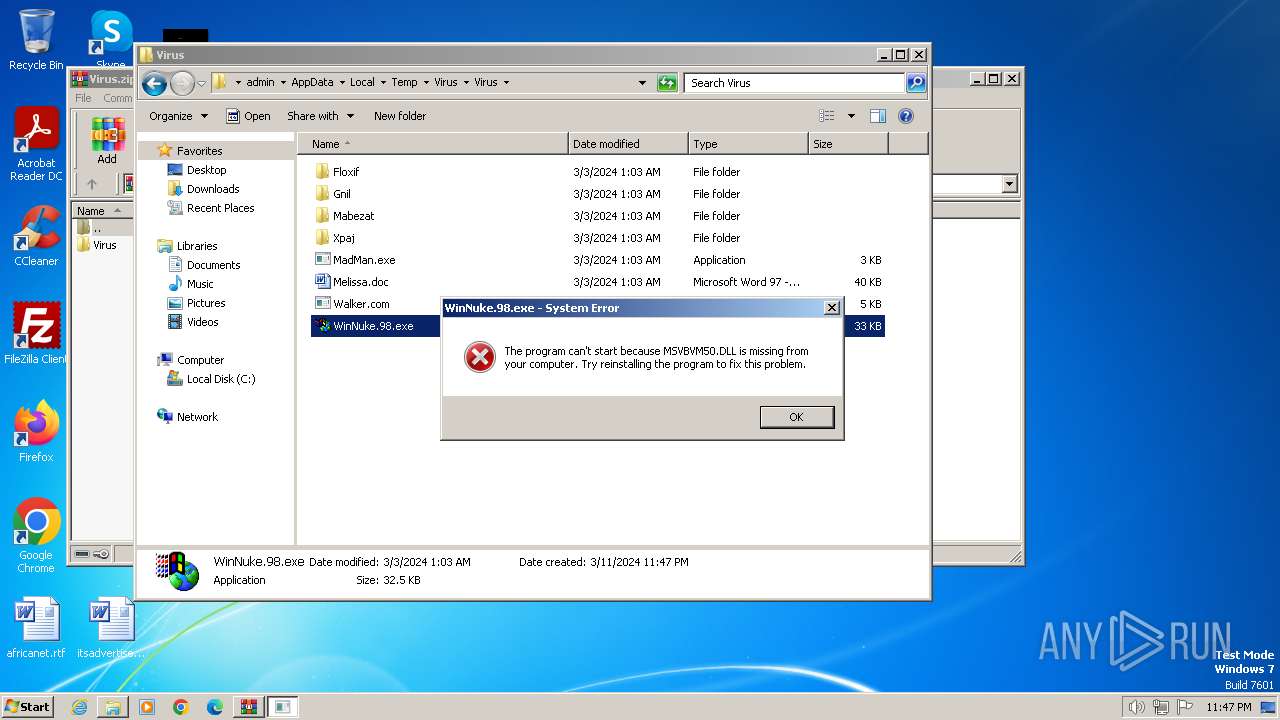Screen dimensions: 1280x720
Task: Sort by the Size column header
Action: pos(848,144)
